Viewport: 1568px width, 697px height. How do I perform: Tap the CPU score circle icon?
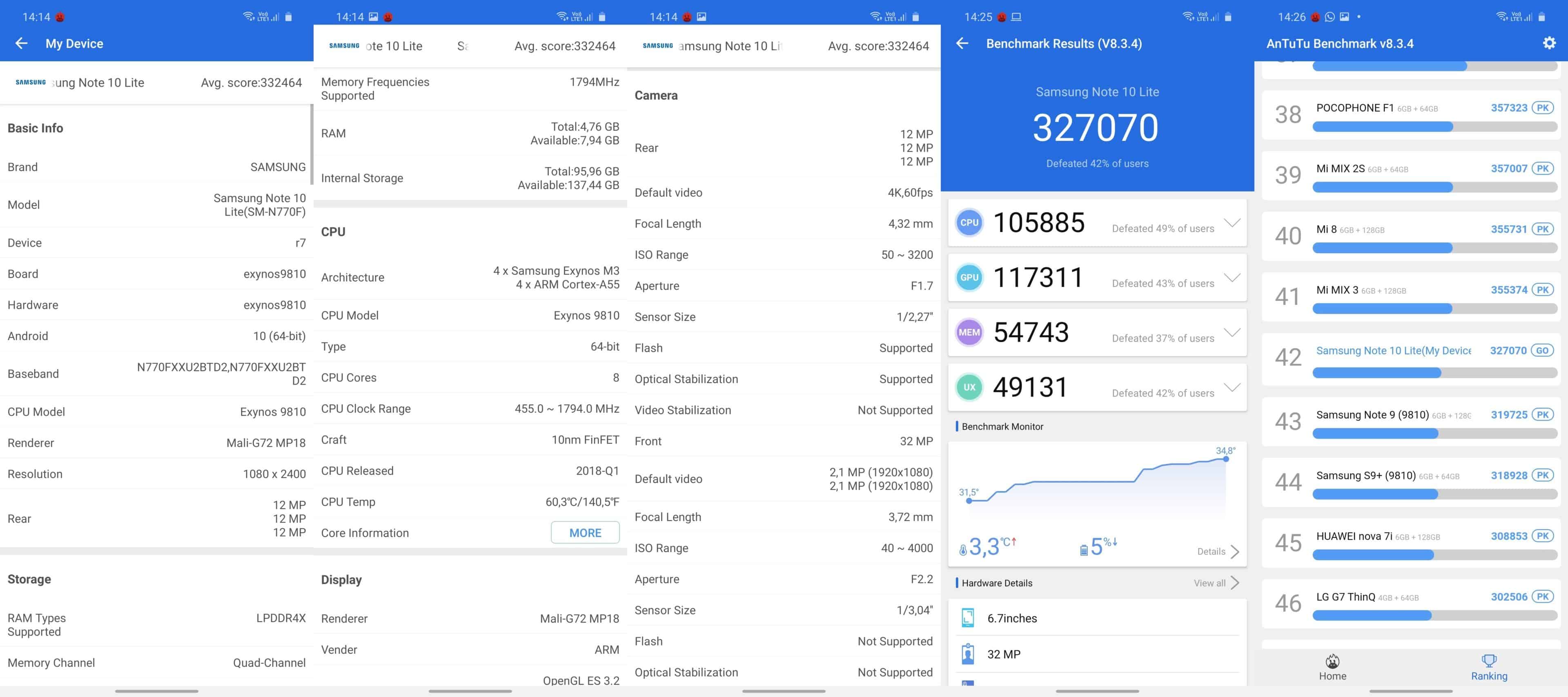[x=969, y=223]
